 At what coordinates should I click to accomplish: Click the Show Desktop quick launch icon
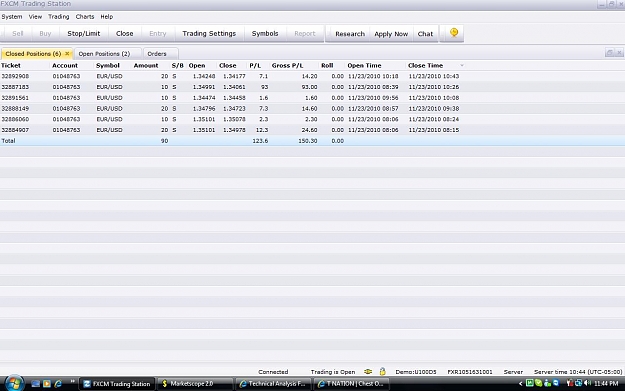[35, 383]
